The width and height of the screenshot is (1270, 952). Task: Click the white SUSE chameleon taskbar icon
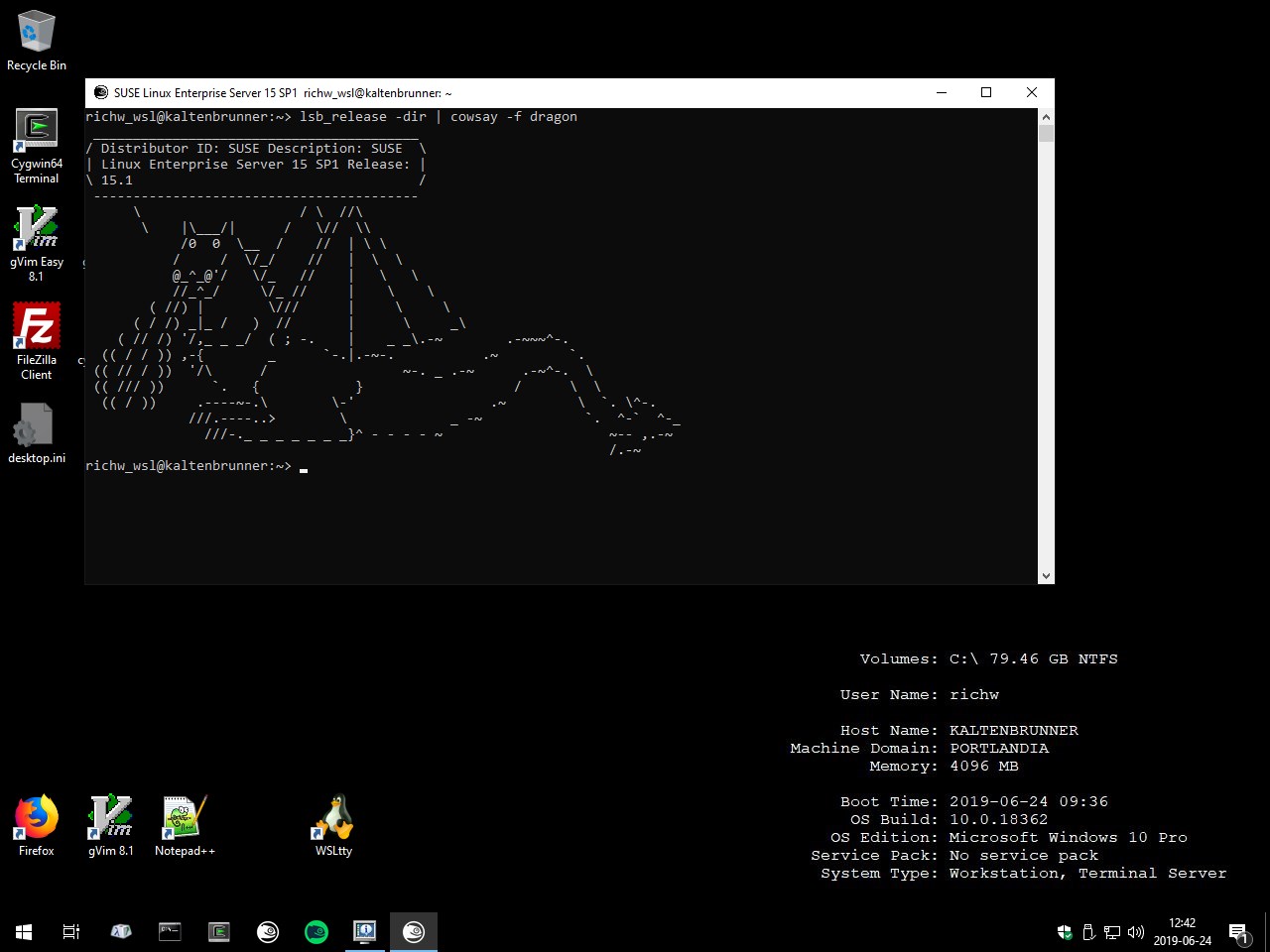tap(268, 931)
